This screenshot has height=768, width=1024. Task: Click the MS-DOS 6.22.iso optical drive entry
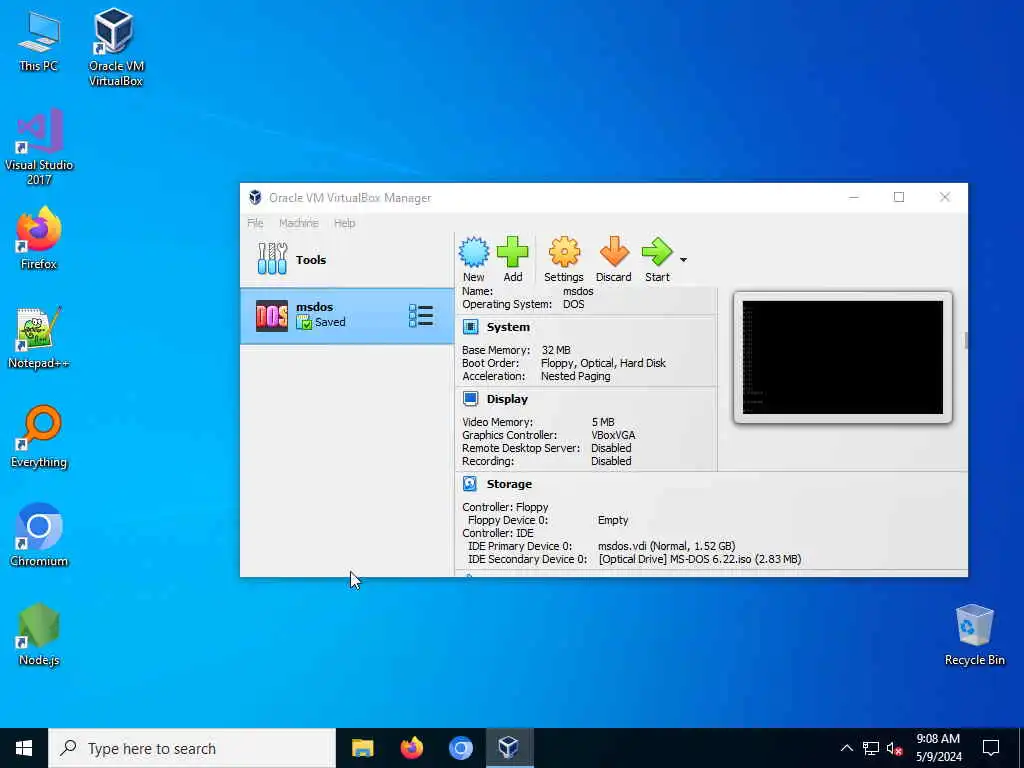click(x=699, y=559)
